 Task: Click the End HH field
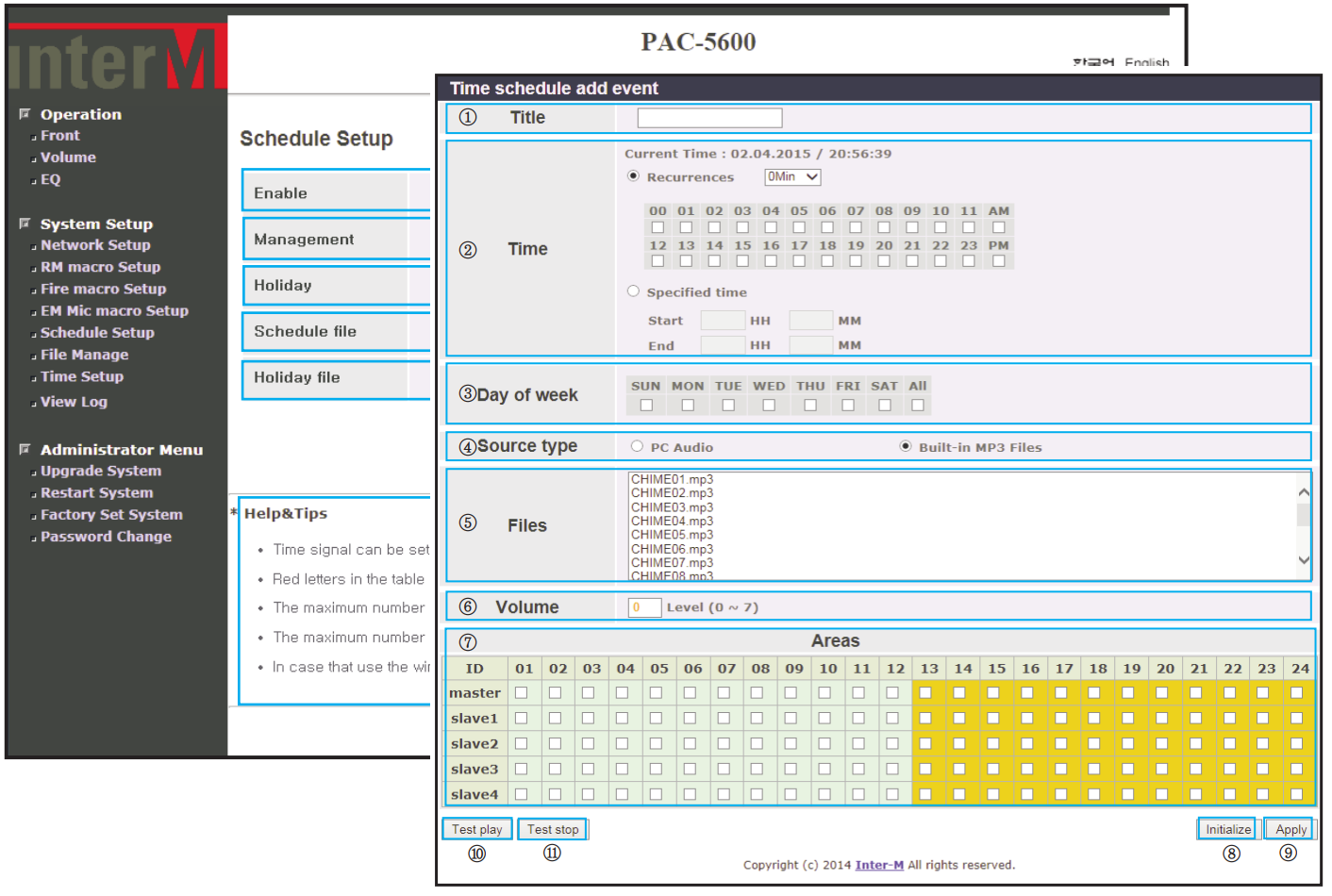(x=723, y=345)
